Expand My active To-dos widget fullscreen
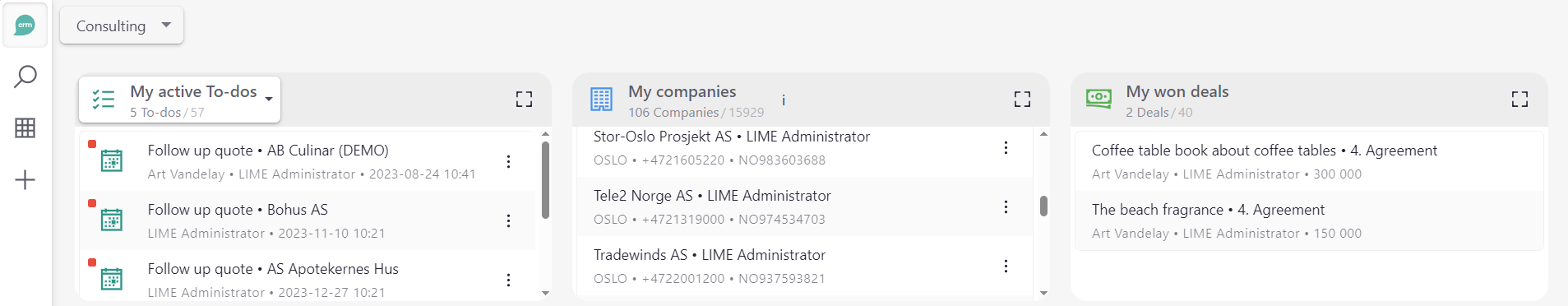The width and height of the screenshot is (1568, 306). pos(524,100)
